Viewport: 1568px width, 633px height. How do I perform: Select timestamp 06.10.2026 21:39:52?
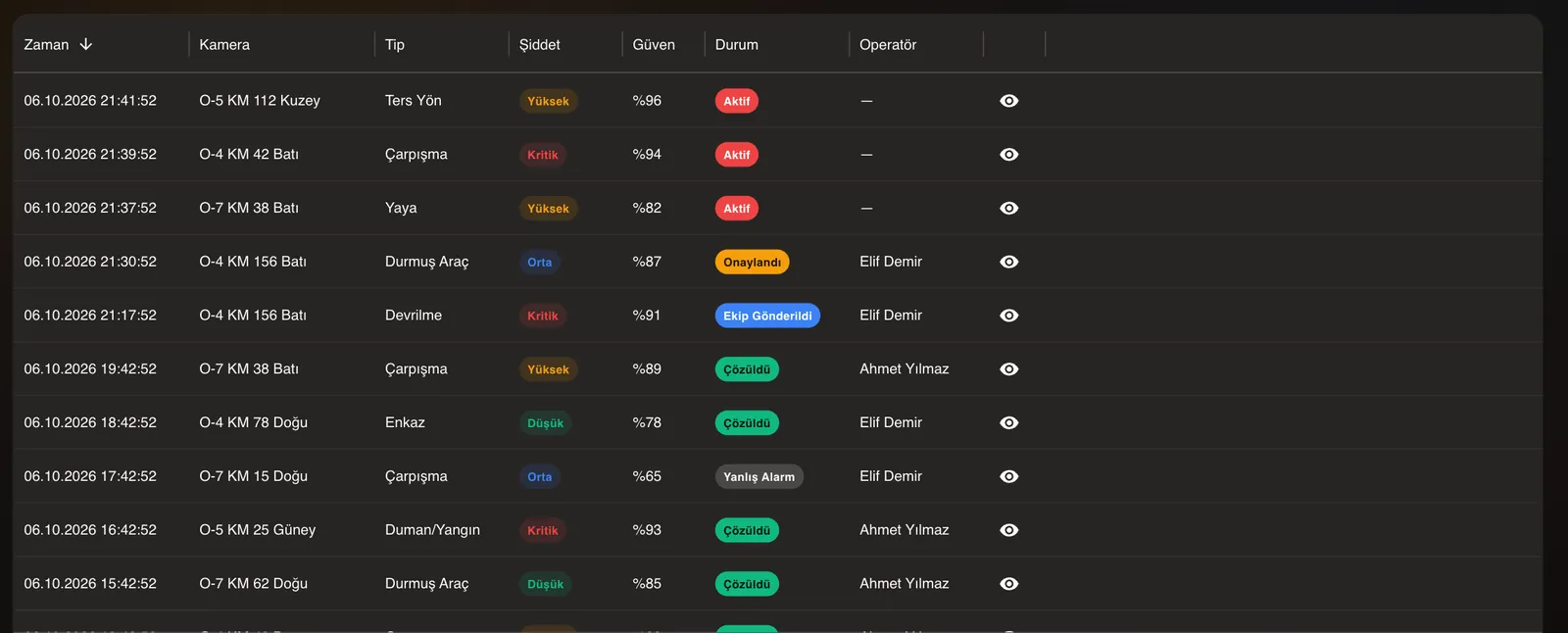[x=90, y=155]
